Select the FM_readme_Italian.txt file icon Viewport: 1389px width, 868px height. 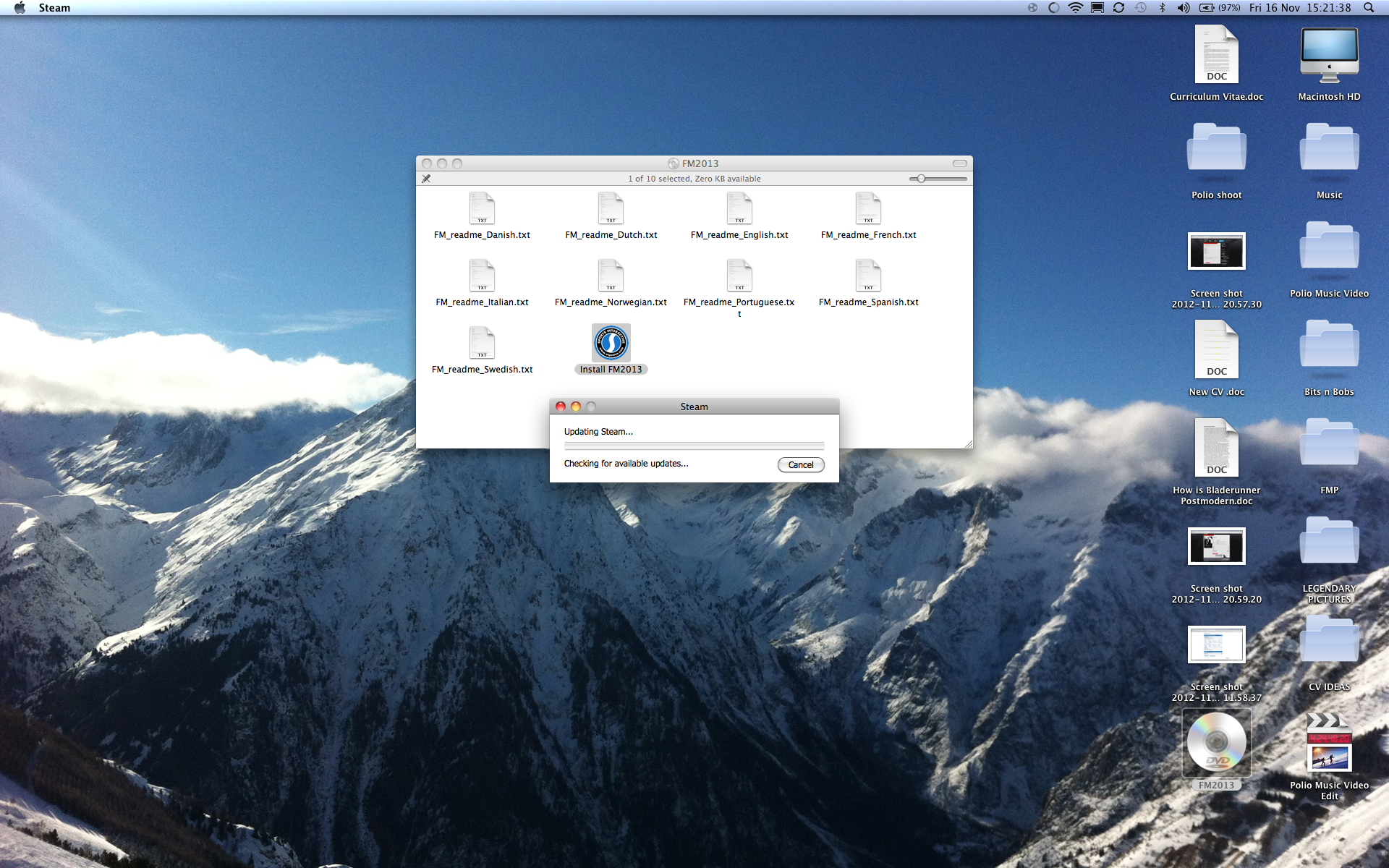click(x=482, y=276)
